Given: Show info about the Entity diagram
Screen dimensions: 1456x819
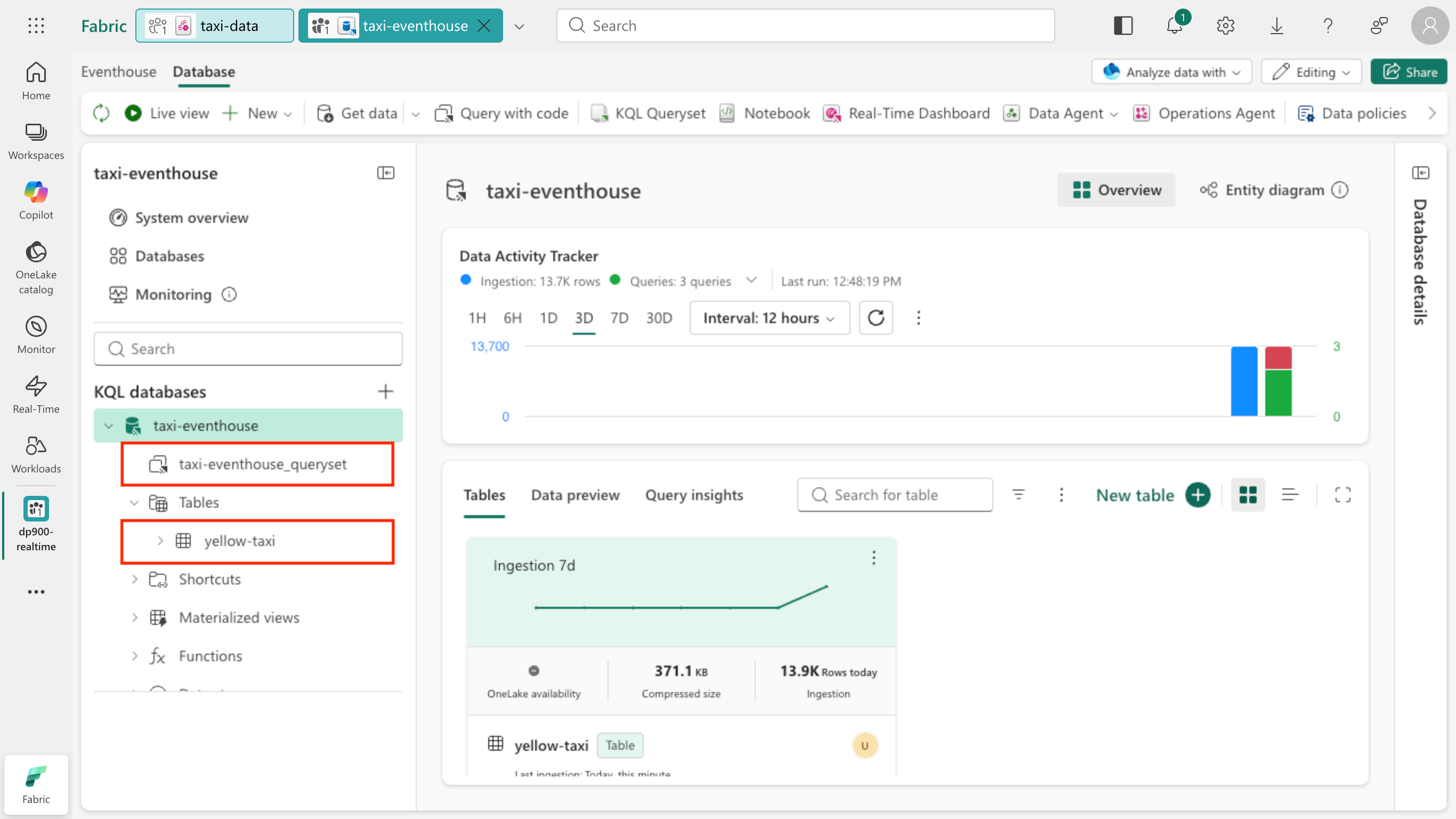Looking at the screenshot, I should (1340, 190).
